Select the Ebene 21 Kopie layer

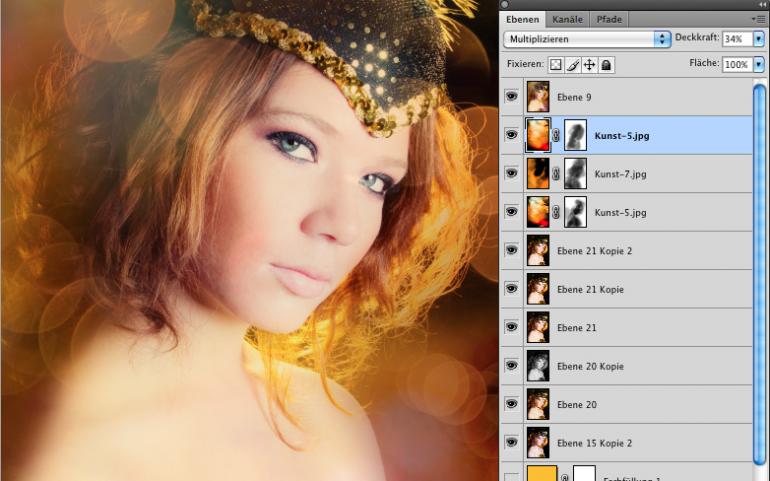pos(590,289)
